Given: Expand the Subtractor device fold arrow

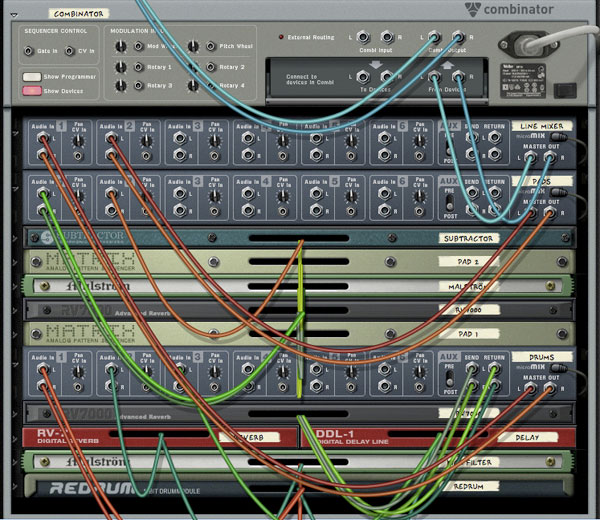Looking at the screenshot, I should point(15,238).
